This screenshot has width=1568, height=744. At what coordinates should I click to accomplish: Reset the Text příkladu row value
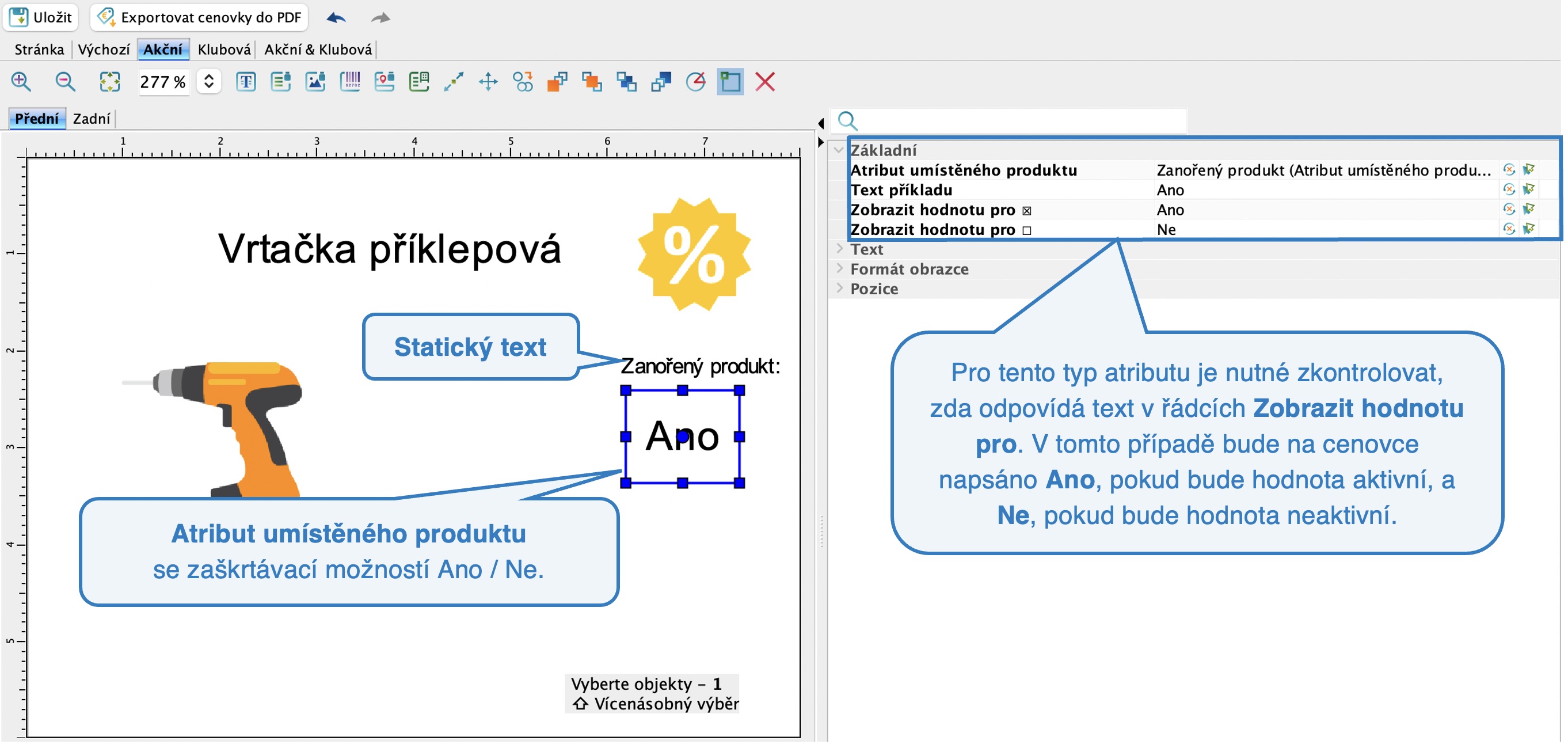click(1509, 189)
